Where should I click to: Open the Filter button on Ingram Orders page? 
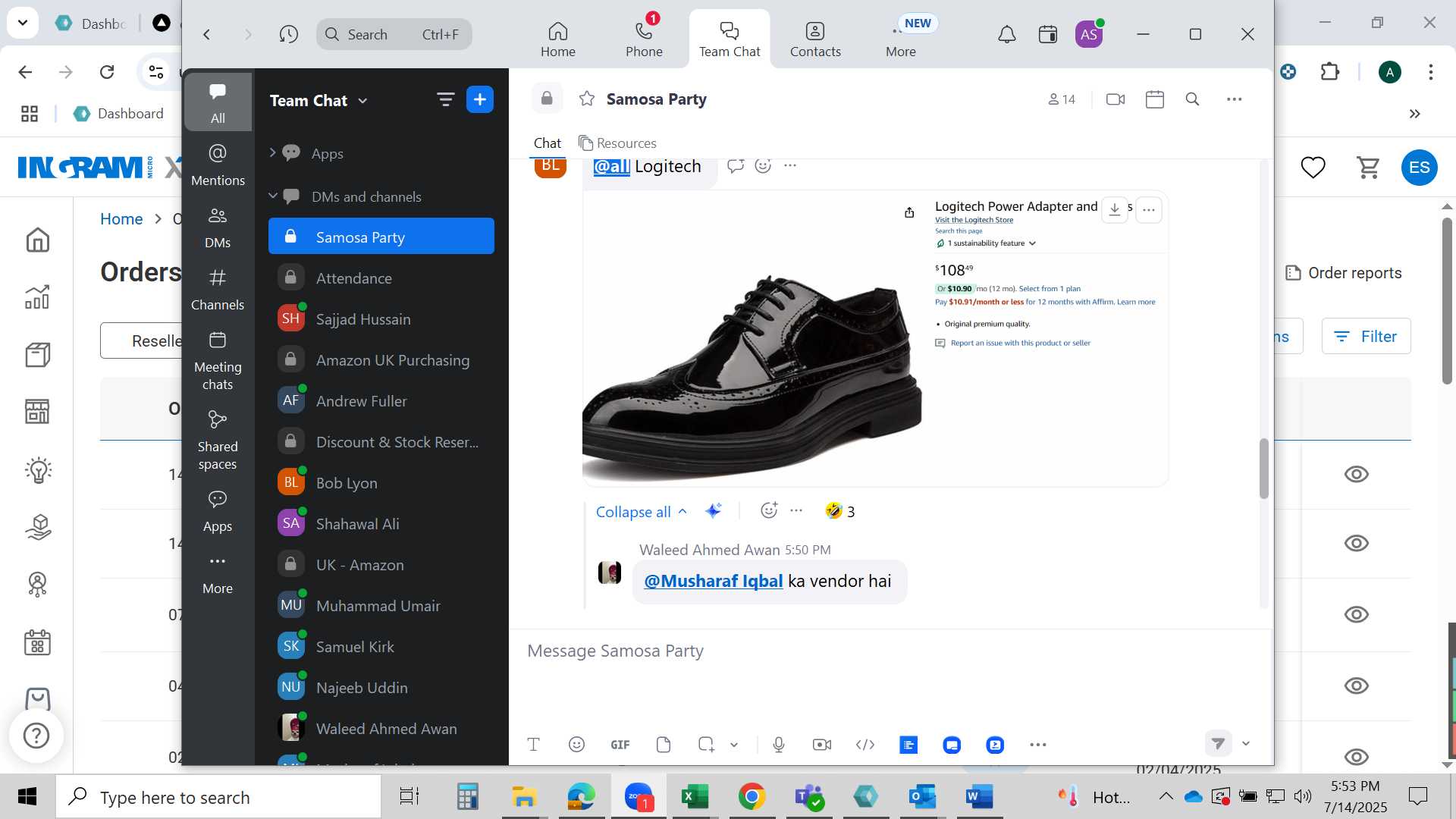coord(1366,336)
